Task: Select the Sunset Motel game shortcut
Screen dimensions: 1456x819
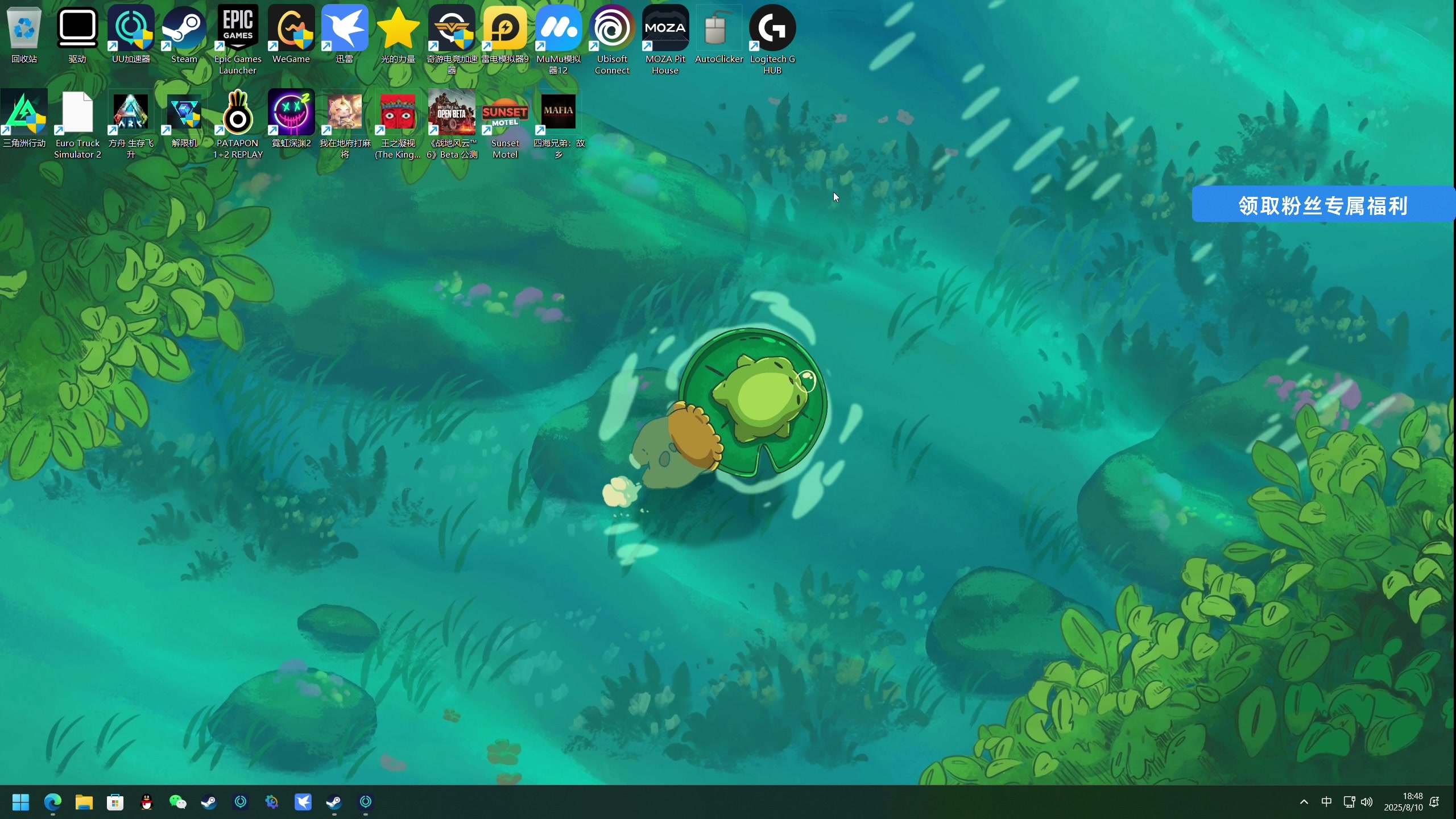Action: [505, 124]
